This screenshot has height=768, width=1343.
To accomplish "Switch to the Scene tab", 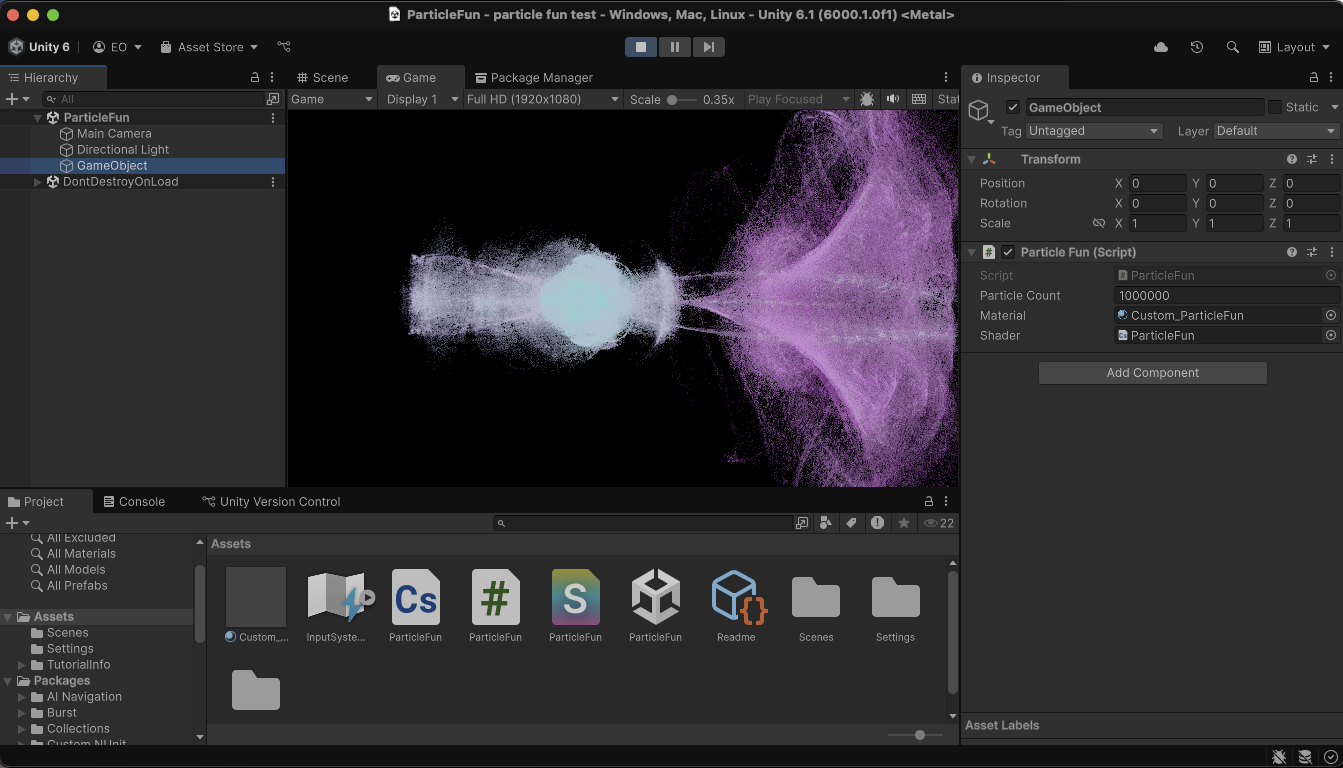I will tap(323, 77).
